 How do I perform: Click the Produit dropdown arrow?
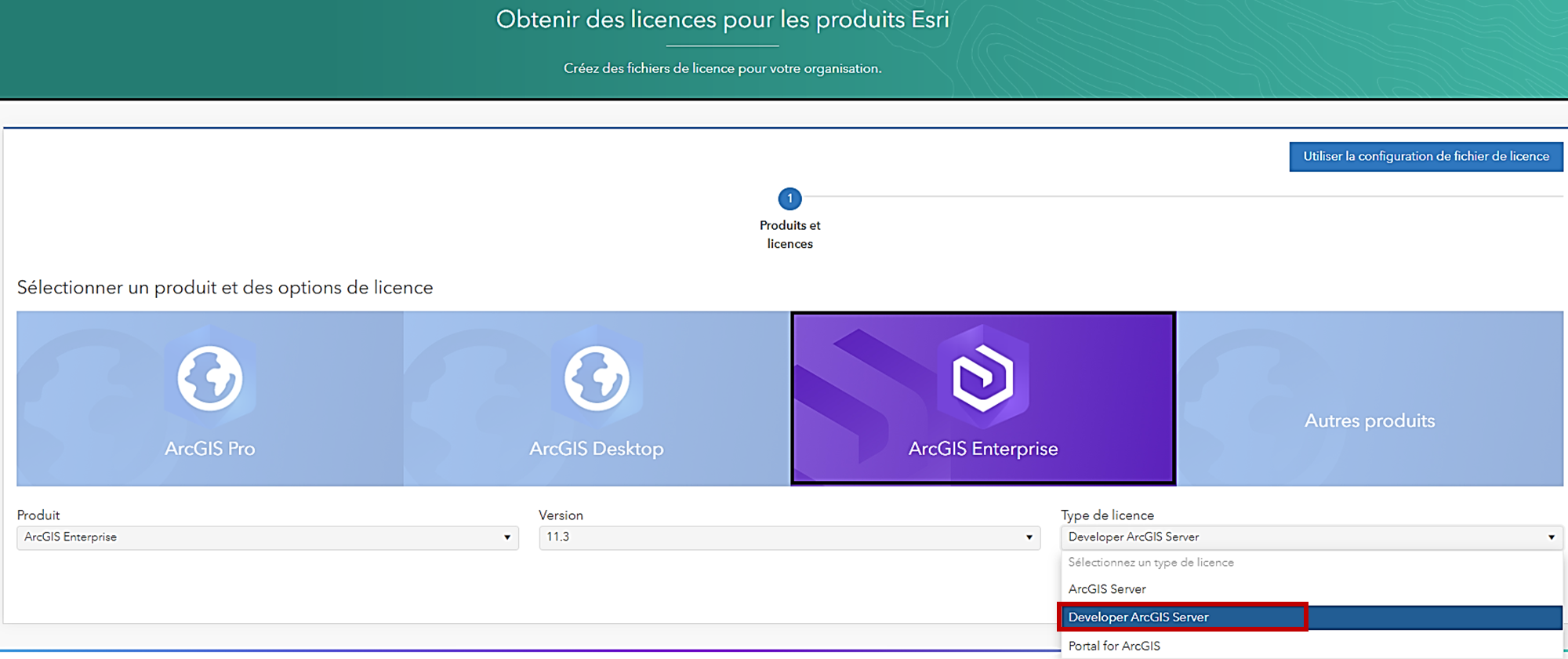tap(507, 537)
